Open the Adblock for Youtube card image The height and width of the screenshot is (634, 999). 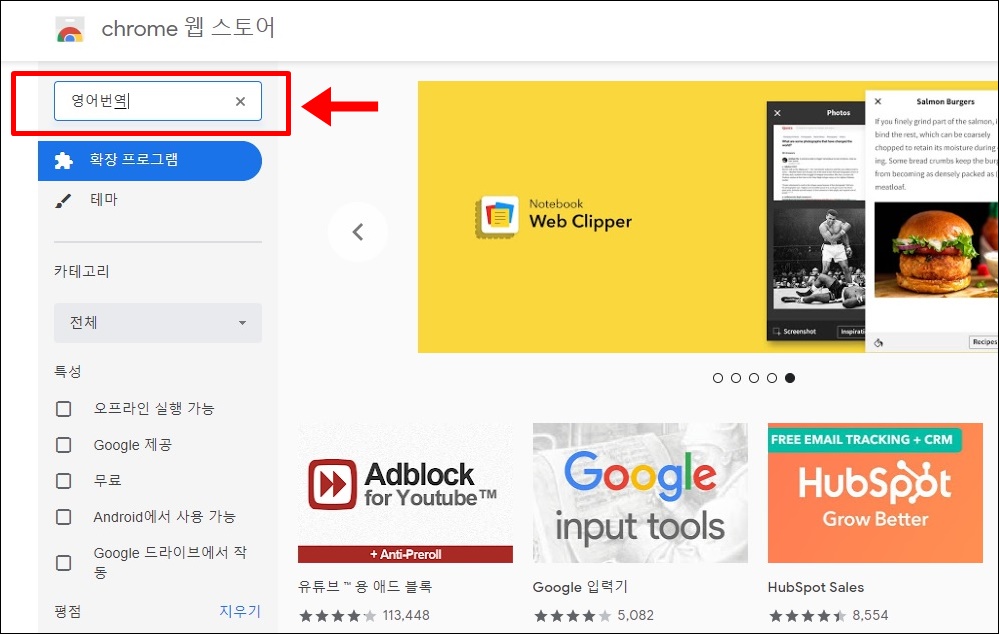click(x=405, y=493)
